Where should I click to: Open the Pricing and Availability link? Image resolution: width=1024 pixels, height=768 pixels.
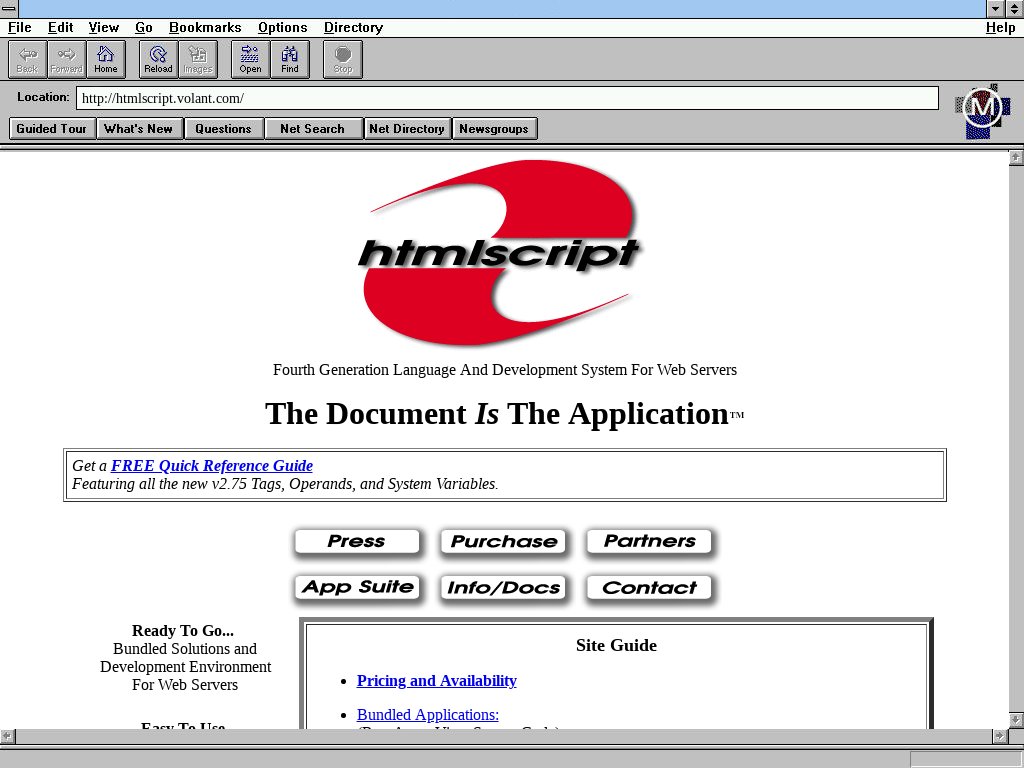tap(436, 680)
